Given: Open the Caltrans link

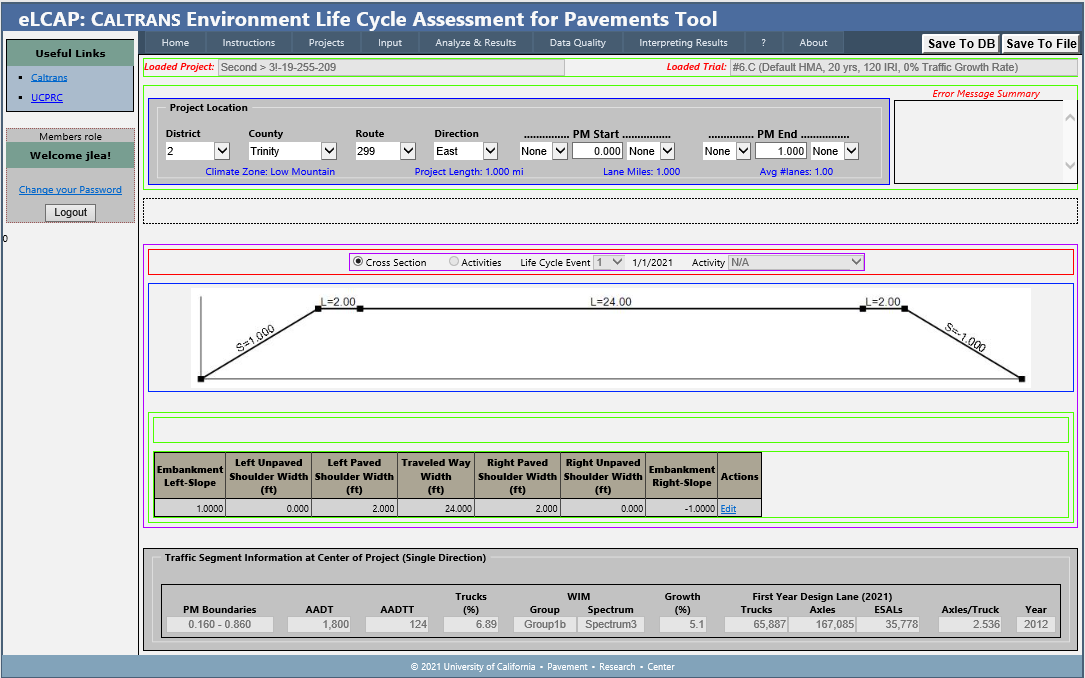Looking at the screenshot, I should tap(49, 77).
